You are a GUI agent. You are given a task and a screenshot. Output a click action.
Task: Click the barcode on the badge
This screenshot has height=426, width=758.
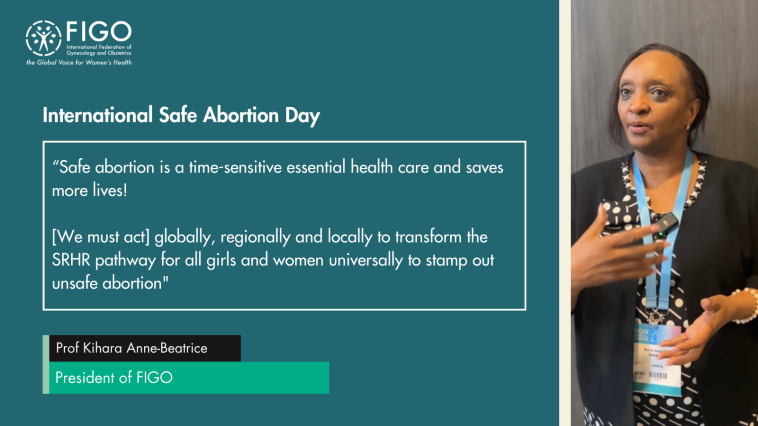coord(658,376)
